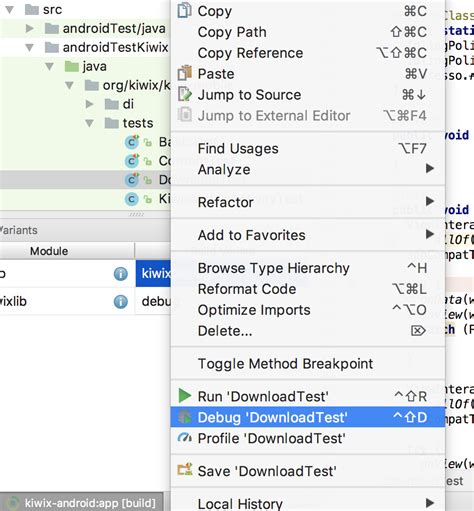This screenshot has width=474, height=511.
Task: Click the Jump to Source icon
Action: pyautogui.click(x=185, y=94)
